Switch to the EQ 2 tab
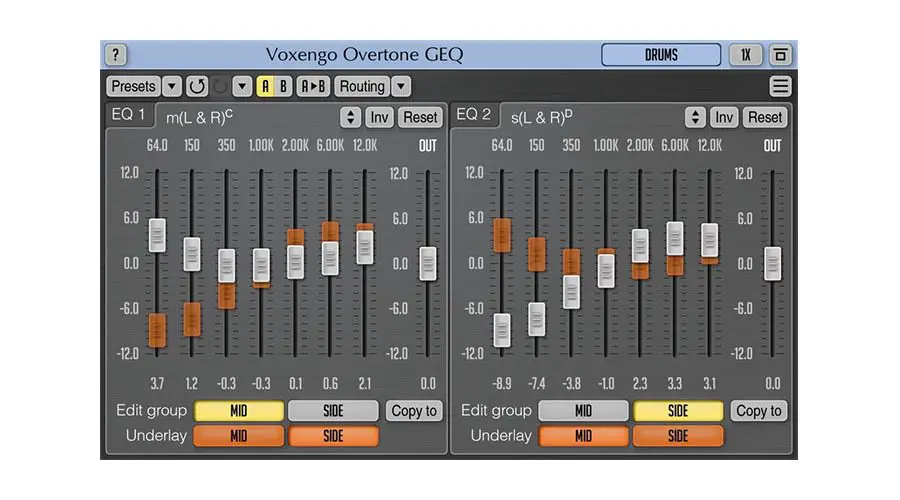The width and height of the screenshot is (900, 500). (x=474, y=115)
